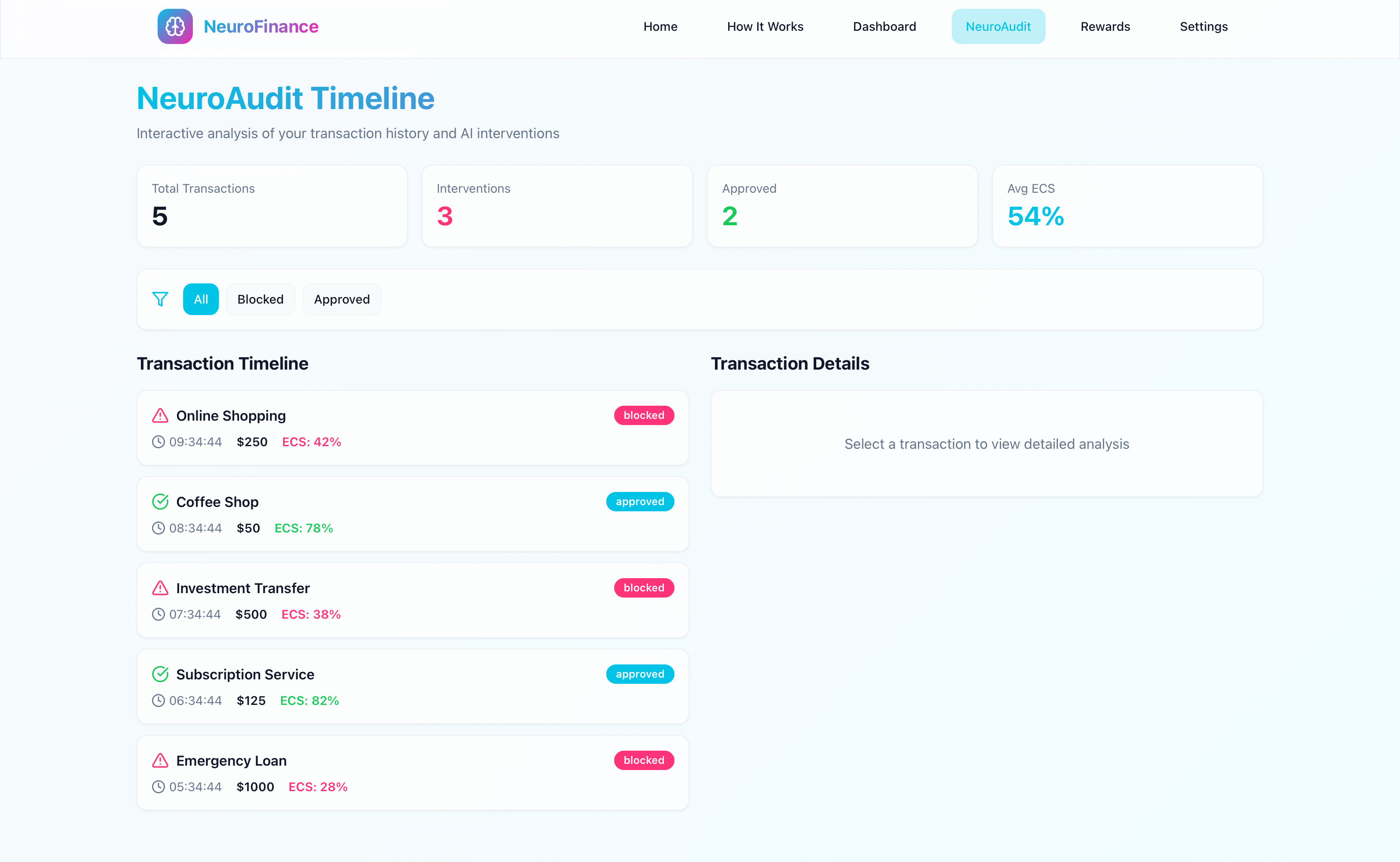
Task: Click the approved badge on Coffee Shop
Action: [x=639, y=502]
